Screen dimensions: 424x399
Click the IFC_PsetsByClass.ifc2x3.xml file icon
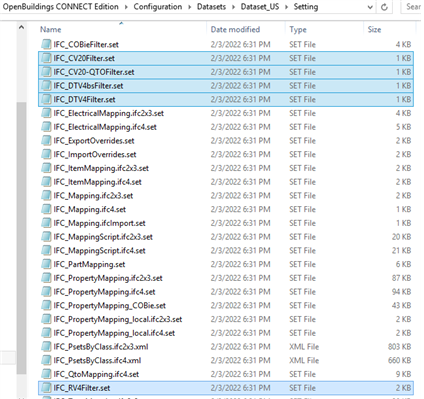coord(46,347)
